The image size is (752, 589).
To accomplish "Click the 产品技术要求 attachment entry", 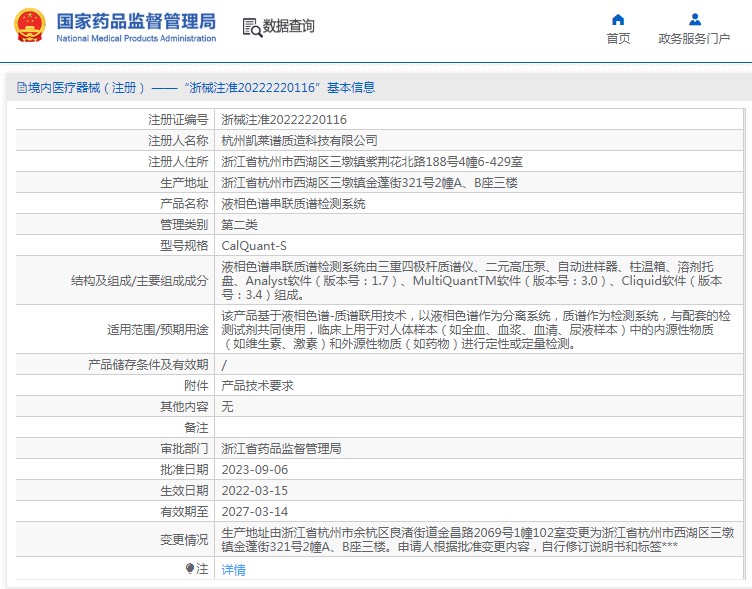I will 257,385.
